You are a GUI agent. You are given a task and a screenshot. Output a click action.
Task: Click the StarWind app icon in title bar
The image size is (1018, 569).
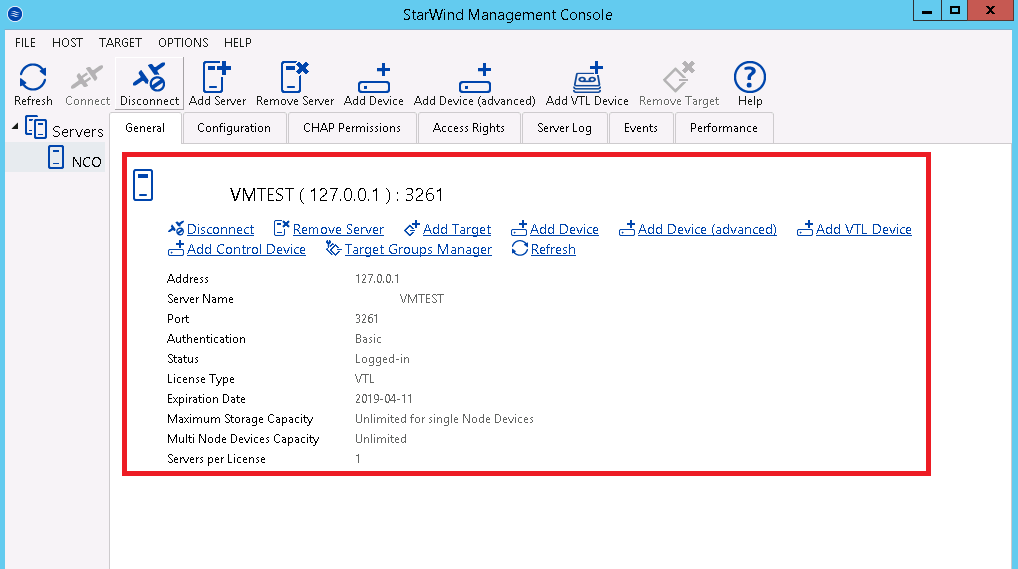click(x=15, y=14)
